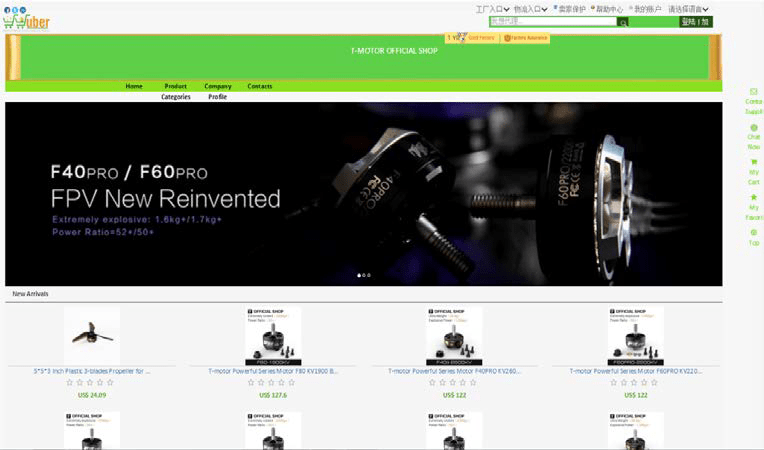Open My Cart shopping cart icon
Screen dimensions: 764x450
(x=753, y=162)
